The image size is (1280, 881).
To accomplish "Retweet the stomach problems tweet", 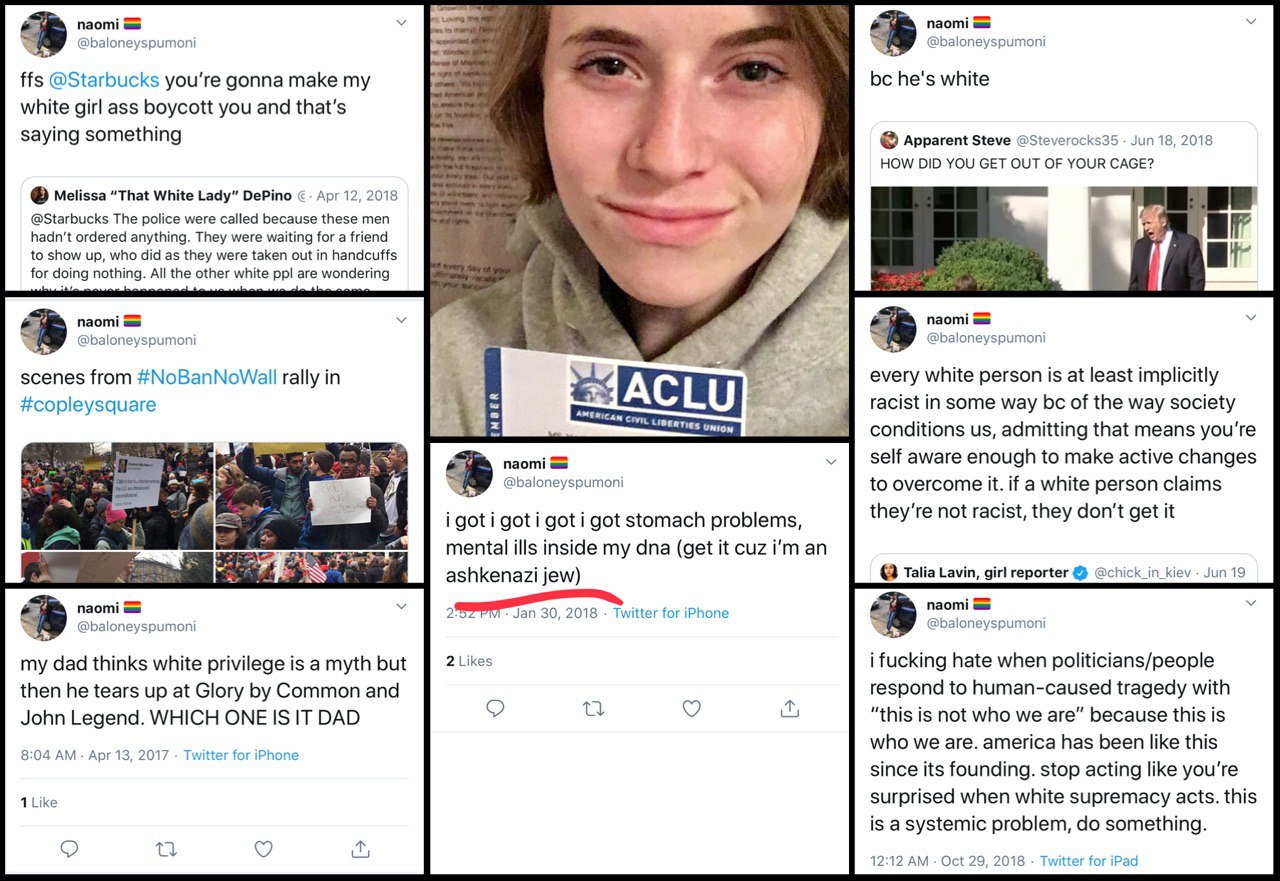I will tap(593, 708).
